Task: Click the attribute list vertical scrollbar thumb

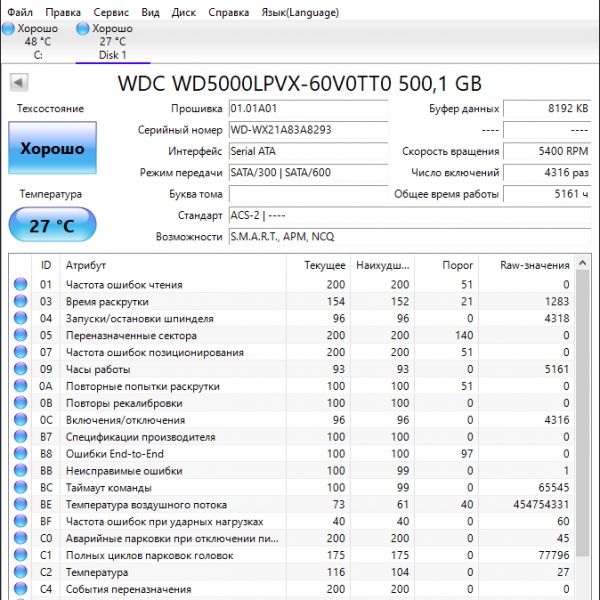Action: 583,413
